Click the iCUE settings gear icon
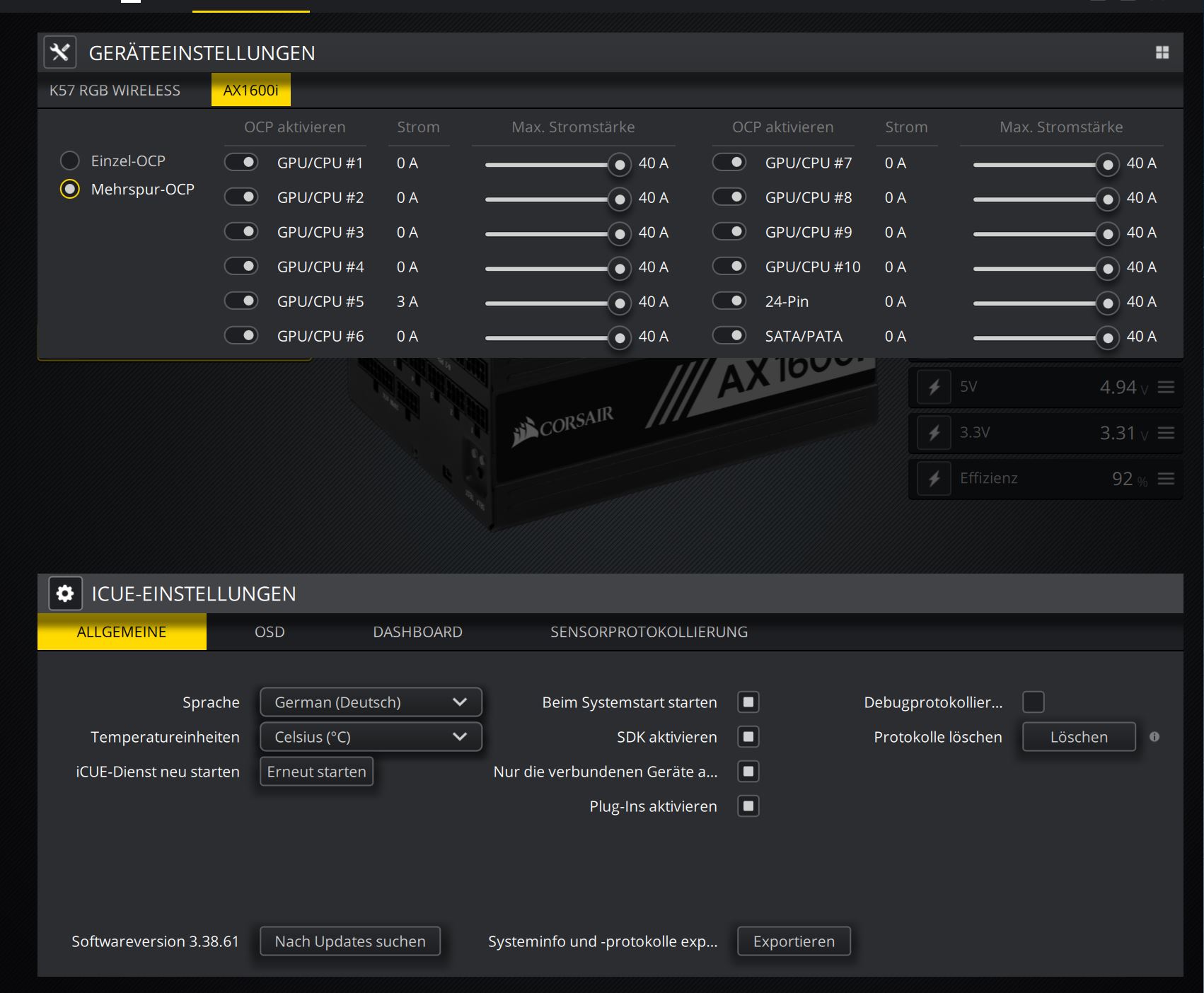Screen dimensions: 1204x993 [x=65, y=593]
